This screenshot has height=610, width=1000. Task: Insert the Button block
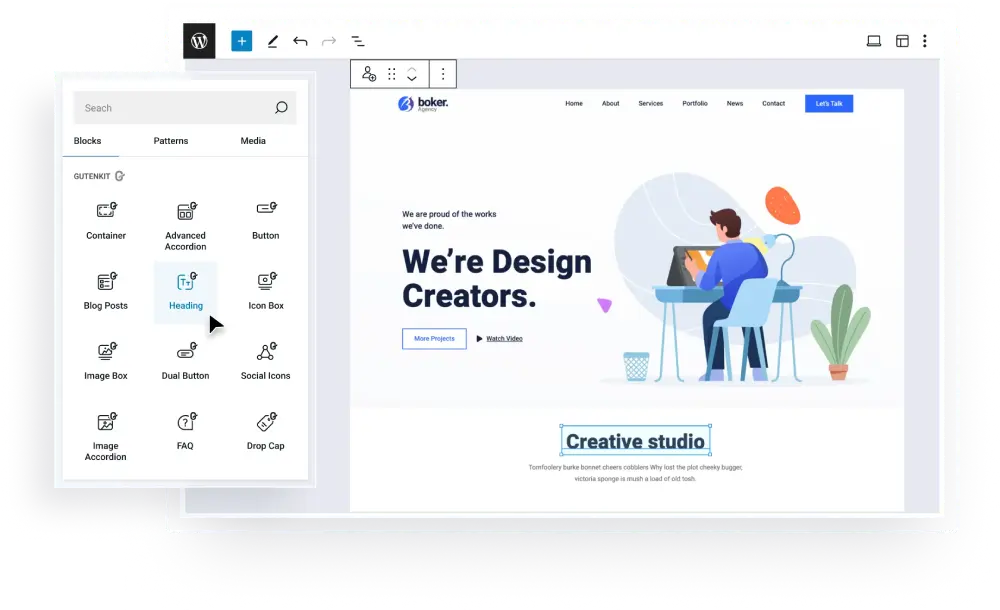pyautogui.click(x=266, y=221)
